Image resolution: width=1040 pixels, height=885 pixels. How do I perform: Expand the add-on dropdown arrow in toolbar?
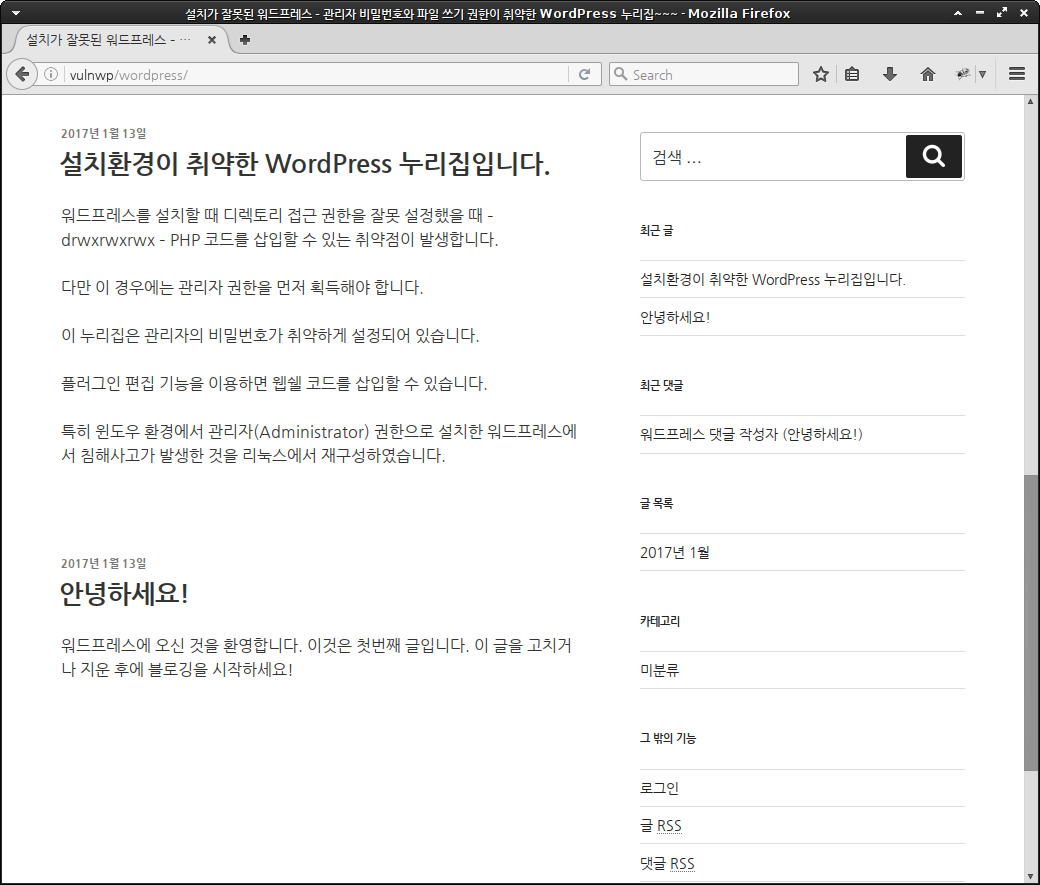[982, 74]
